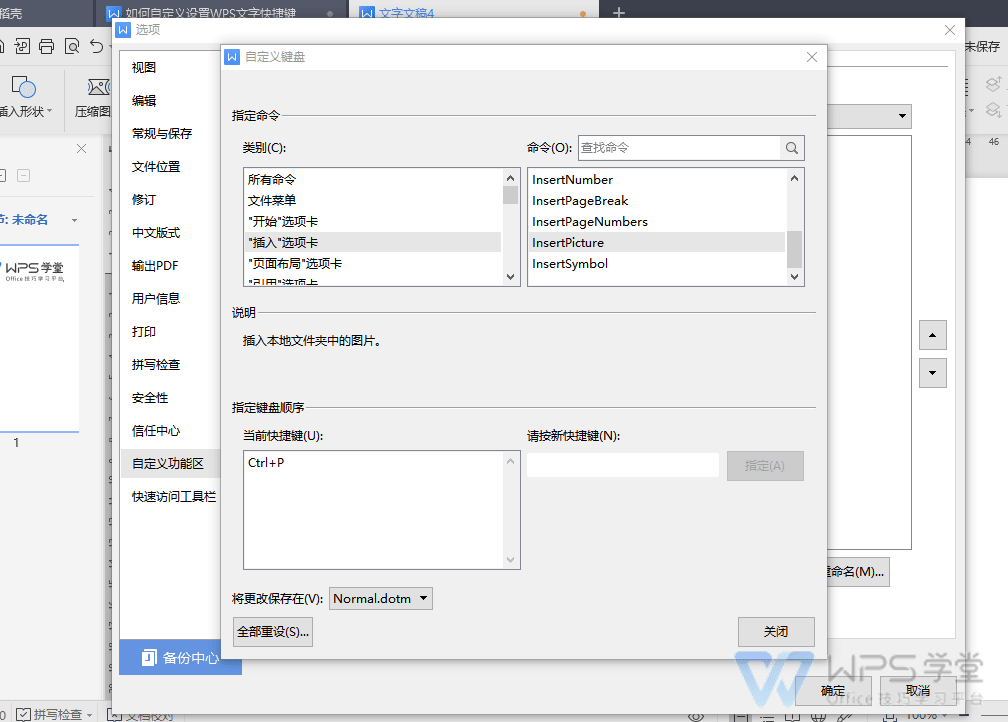Select Output PDF in Options sidebar
The height and width of the screenshot is (722, 1008).
click(x=155, y=266)
